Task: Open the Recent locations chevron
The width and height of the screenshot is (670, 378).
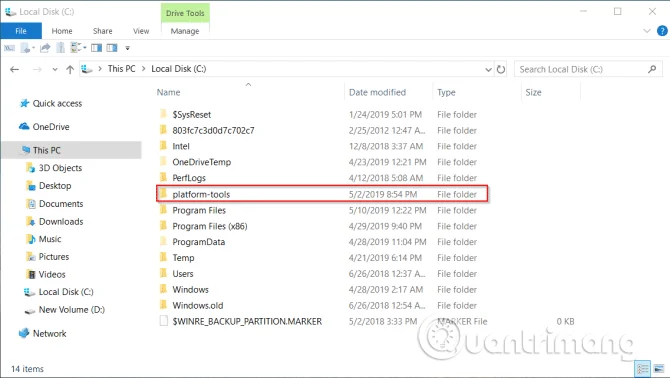Action: pyautogui.click(x=55, y=69)
